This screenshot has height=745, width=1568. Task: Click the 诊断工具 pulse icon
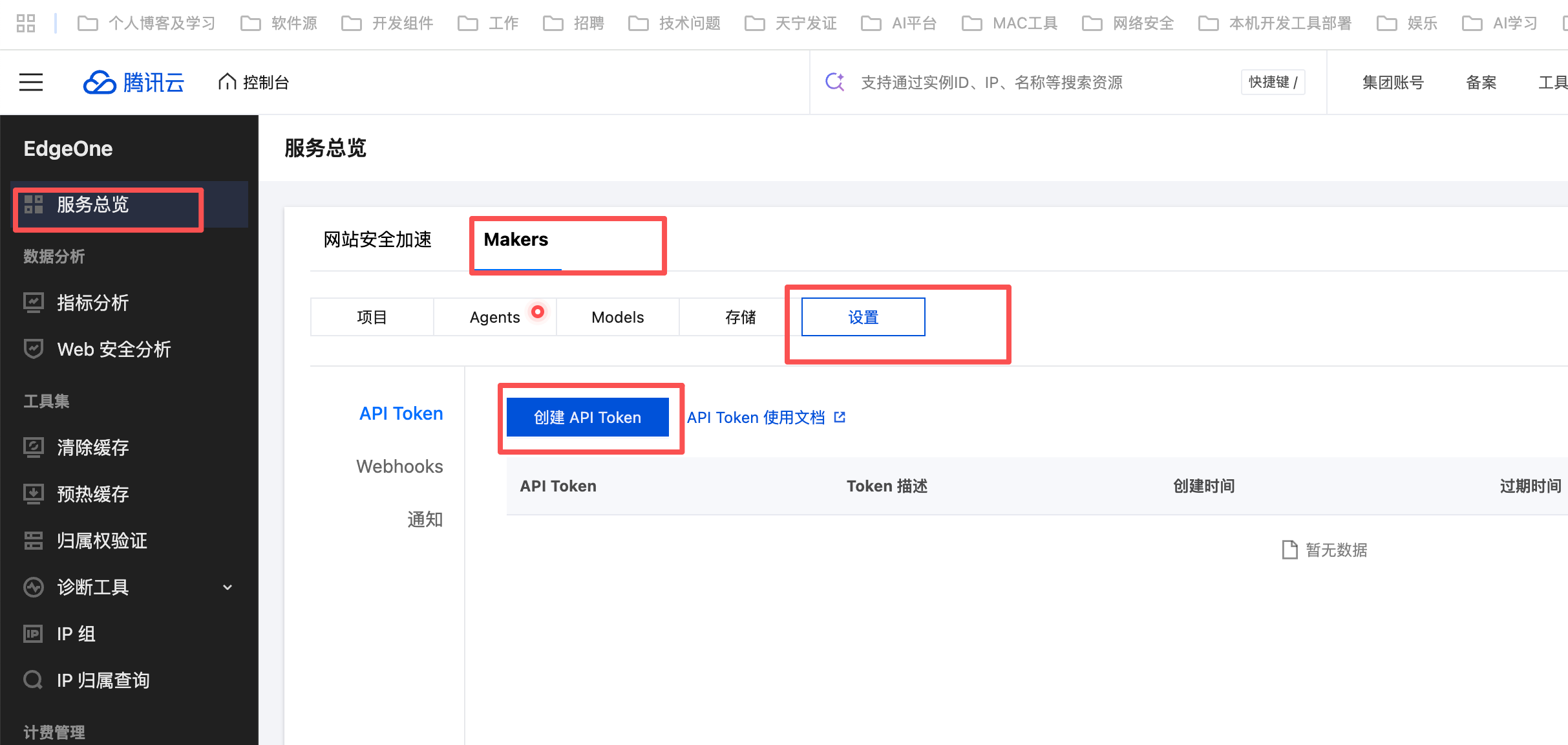34,587
